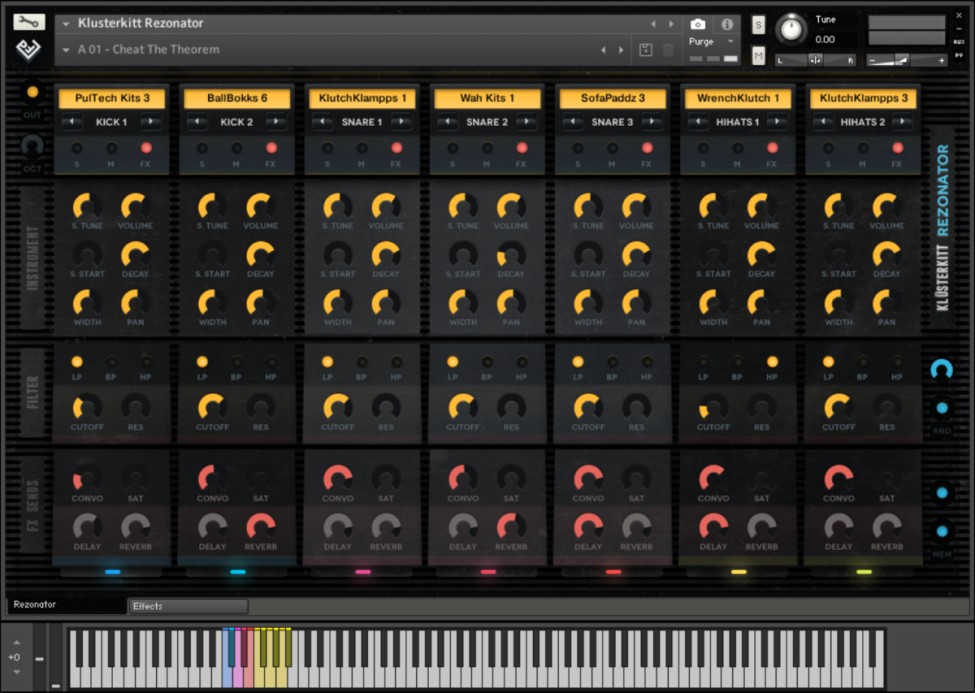Screen dimensions: 975x693
Task: Open the wrench instrument options icon
Action: coord(29,22)
